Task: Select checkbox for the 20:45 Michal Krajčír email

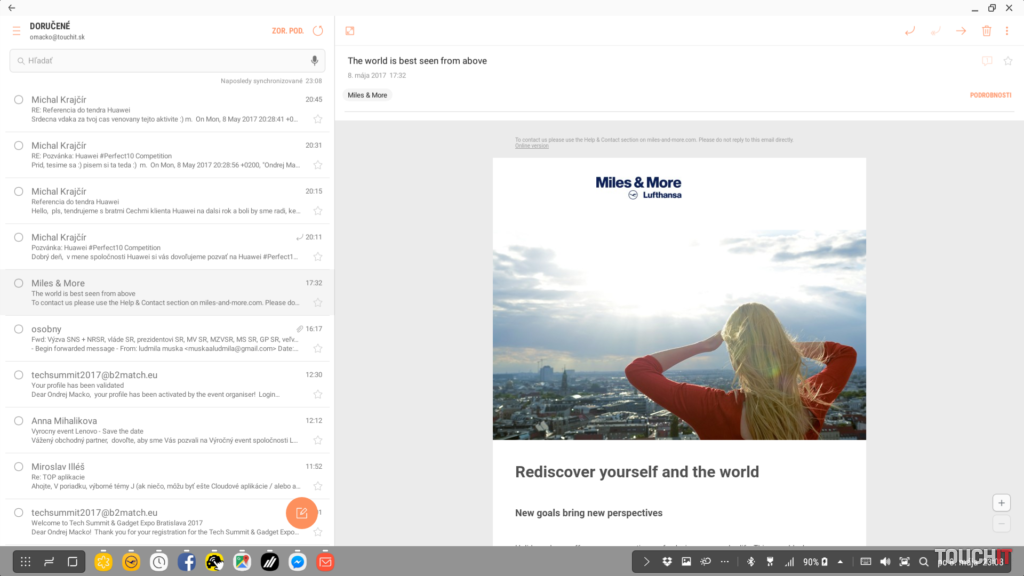Action: (x=18, y=100)
